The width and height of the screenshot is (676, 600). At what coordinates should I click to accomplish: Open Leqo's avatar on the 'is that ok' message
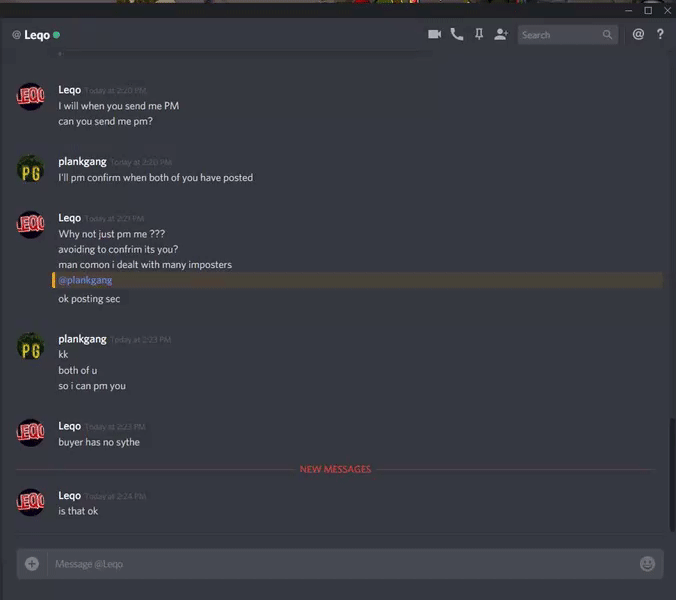coord(30,502)
